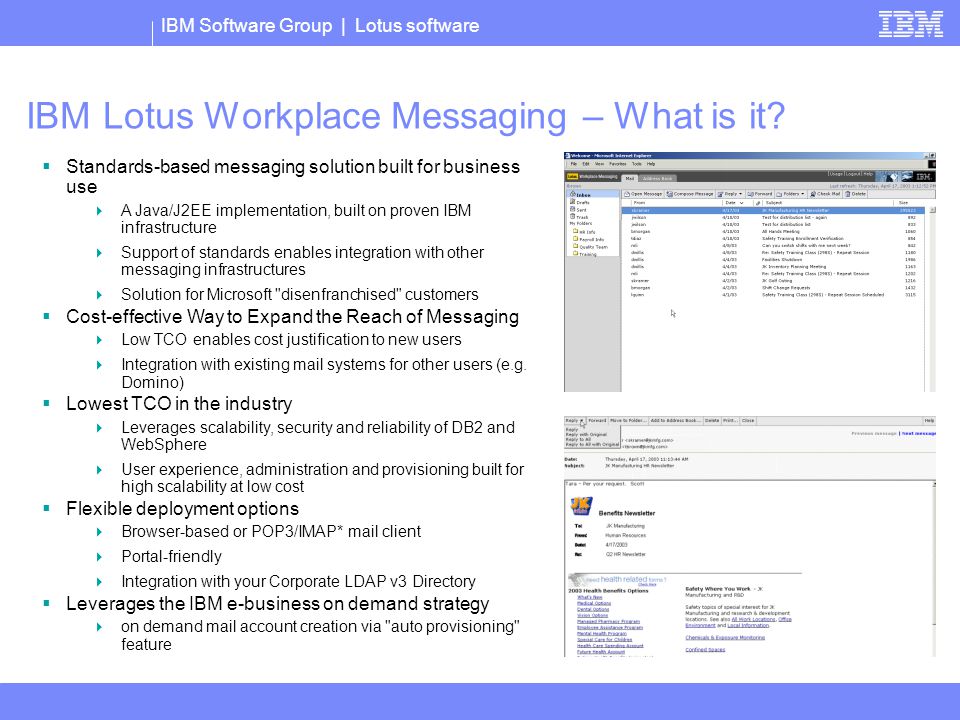
Task: Click the Quality Team folder icon
Action: [x=576, y=246]
